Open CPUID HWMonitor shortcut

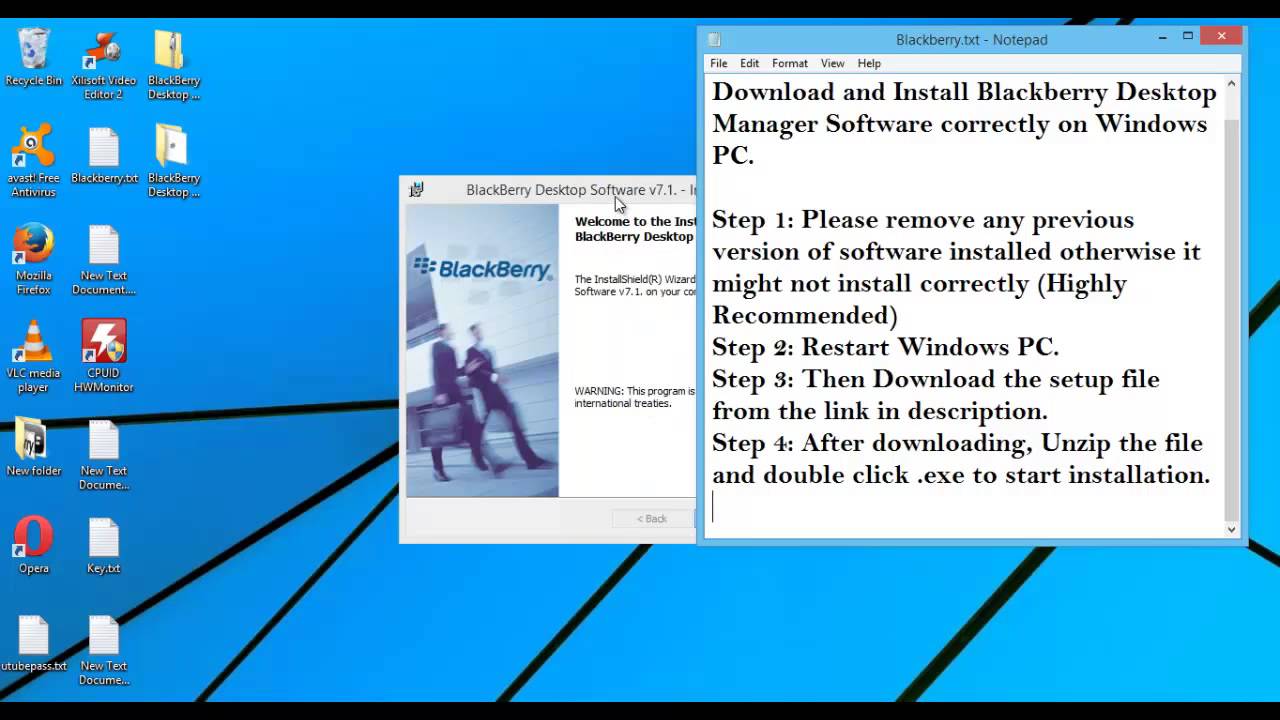pos(104,357)
